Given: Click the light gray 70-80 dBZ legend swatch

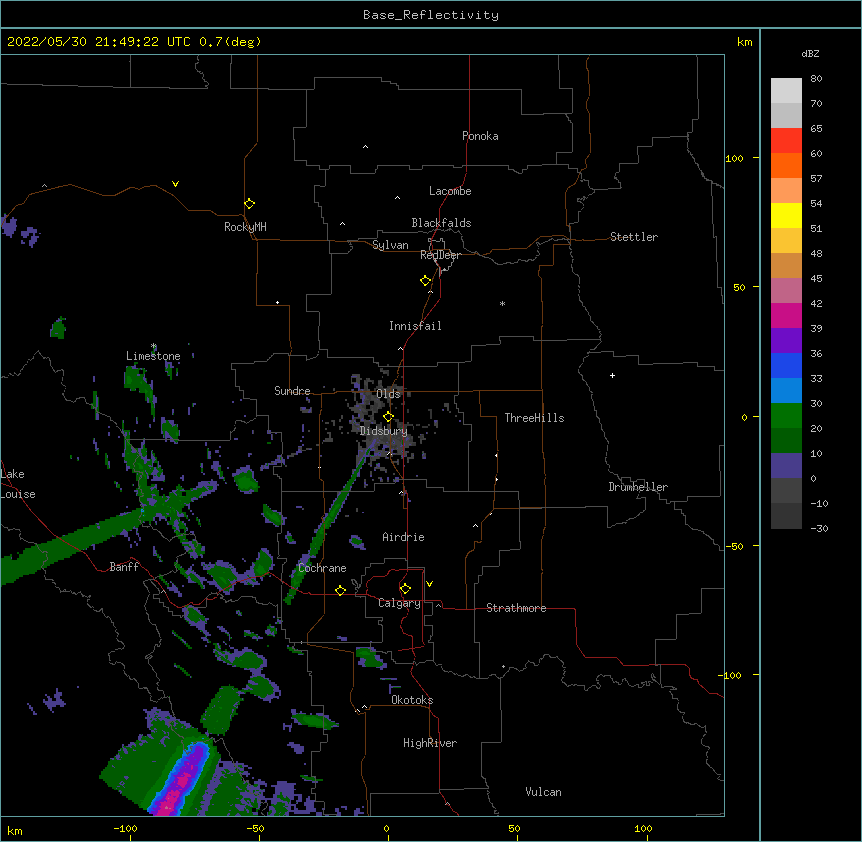Looking at the screenshot, I should point(786,90).
